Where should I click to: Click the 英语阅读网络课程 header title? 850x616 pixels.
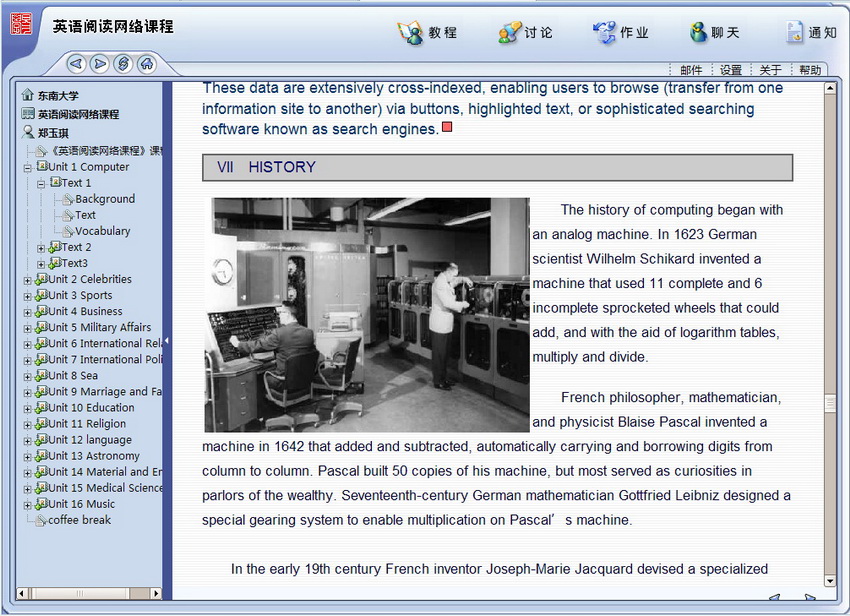tap(113, 26)
